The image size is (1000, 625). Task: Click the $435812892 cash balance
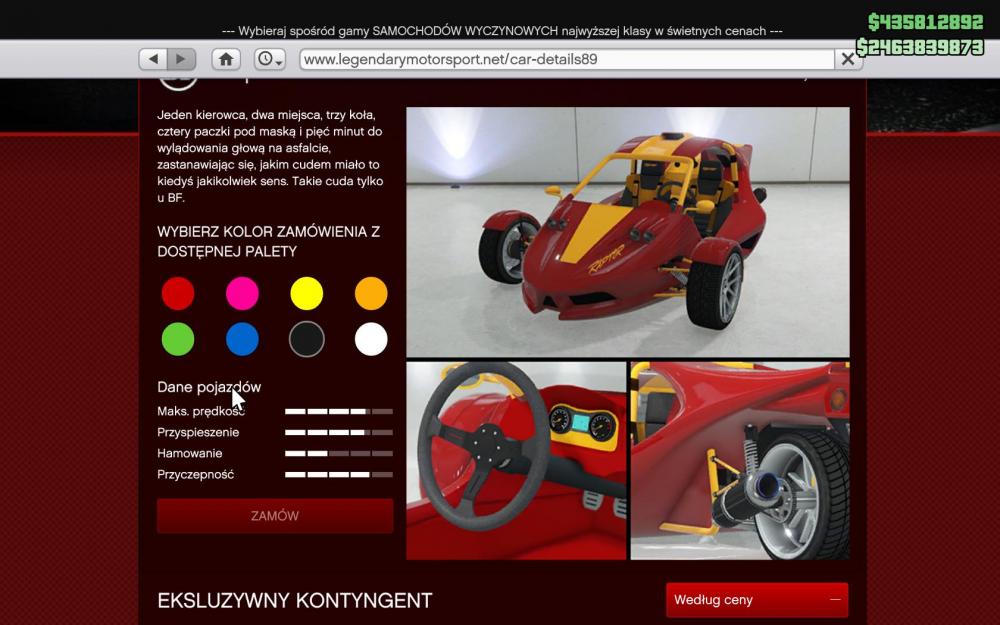[925, 22]
